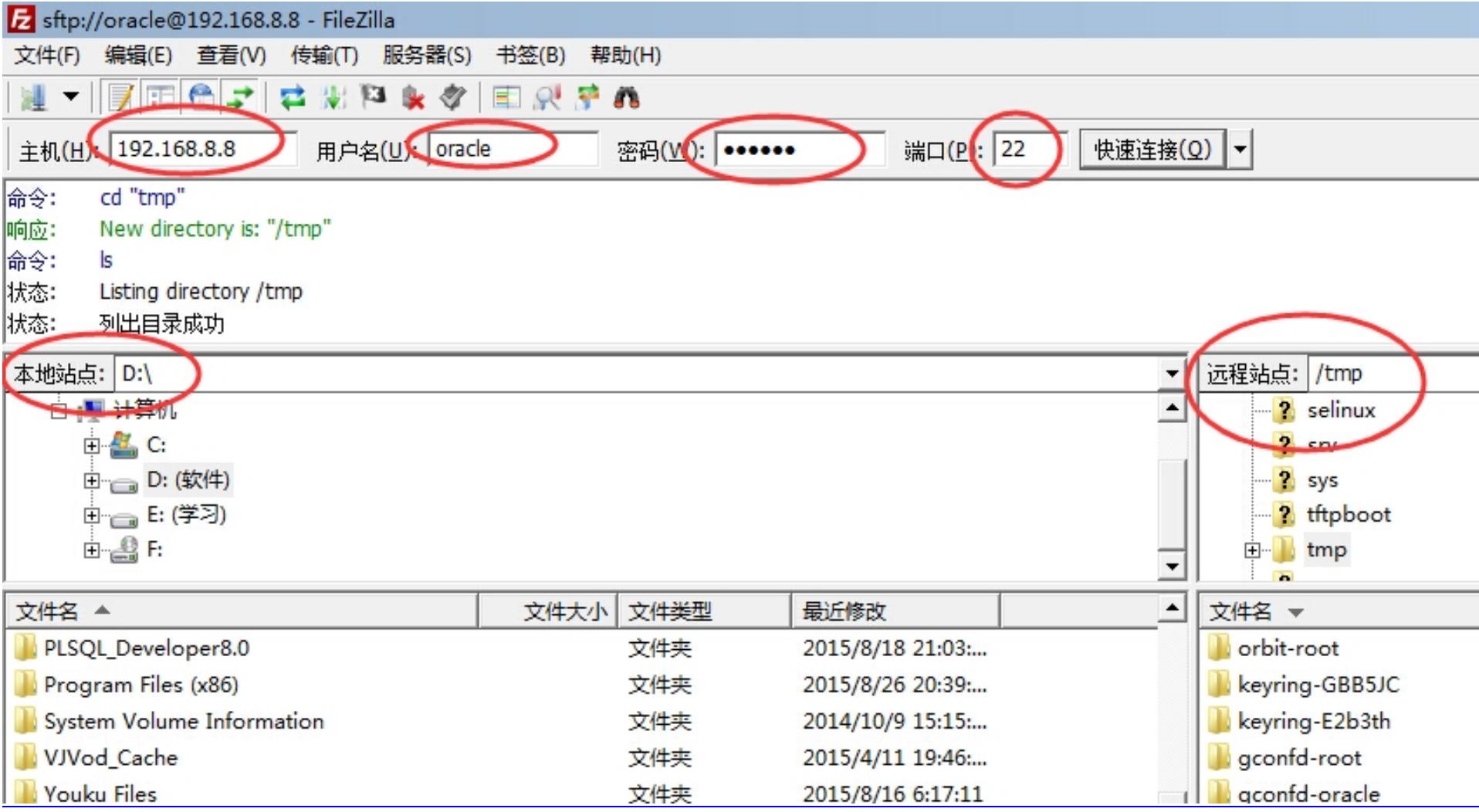1479x812 pixels.
Task: Select the F: drive in local tree
Action: tap(154, 550)
